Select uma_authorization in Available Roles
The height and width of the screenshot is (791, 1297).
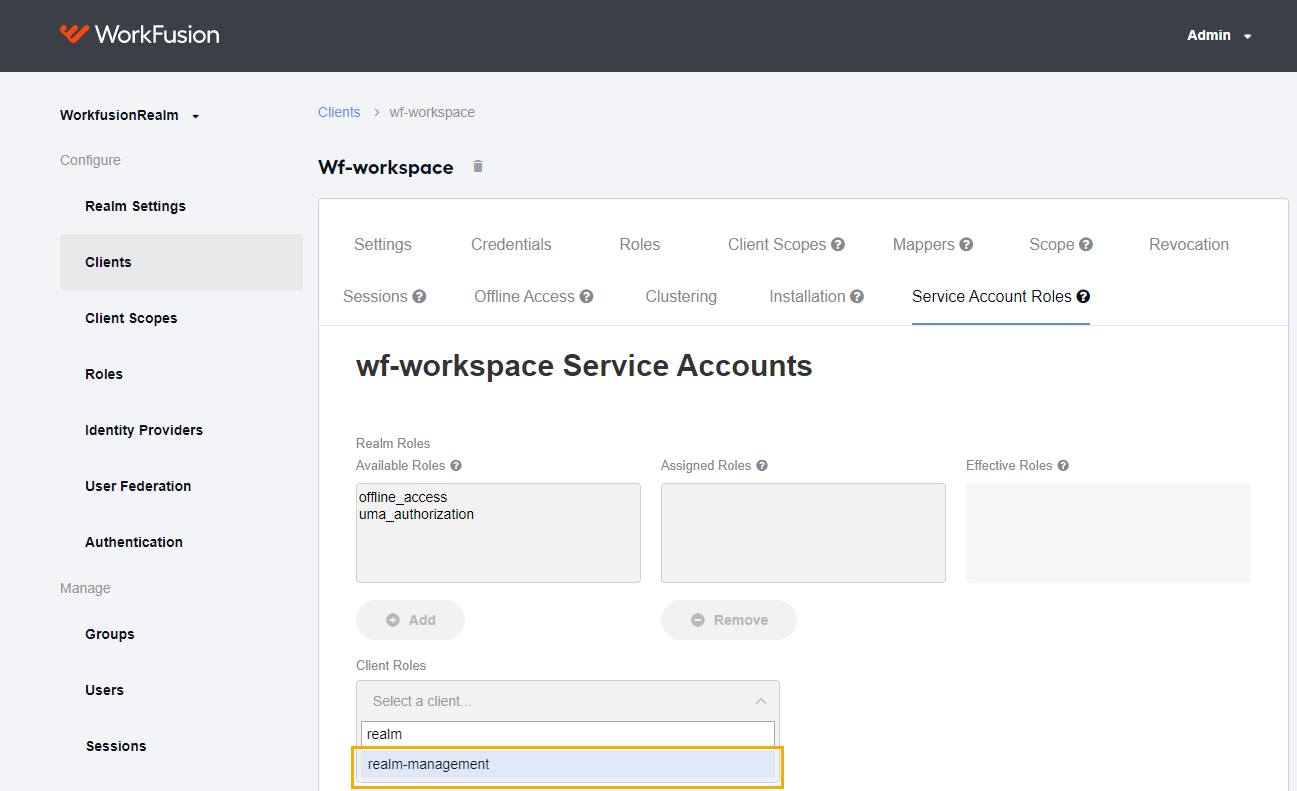416,514
